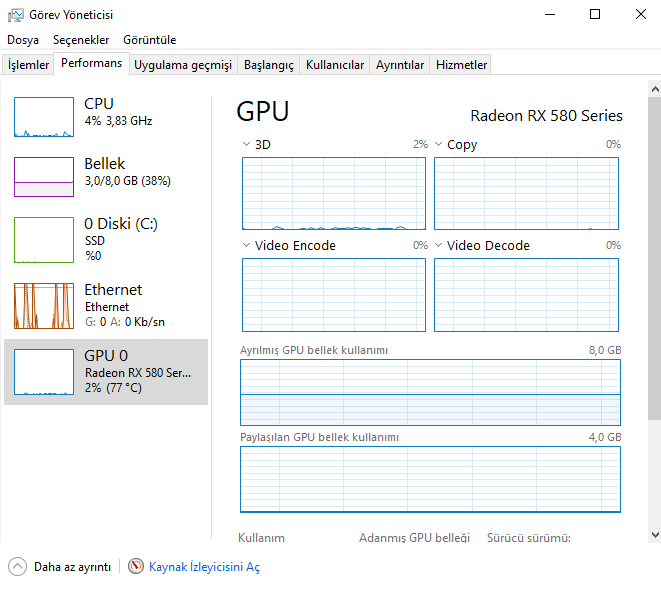This screenshot has height=590, width=661.
Task: Click the Daha az ayrıntı button
Action: (72, 567)
